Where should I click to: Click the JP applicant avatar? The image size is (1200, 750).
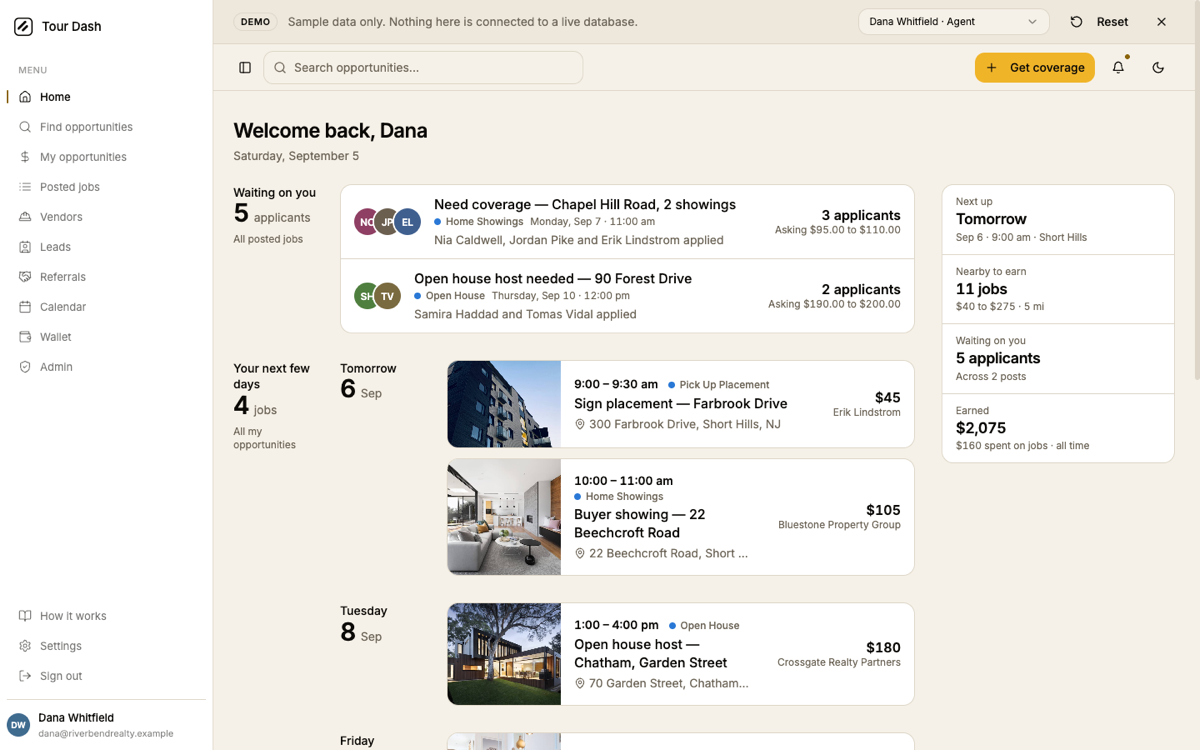(x=387, y=222)
